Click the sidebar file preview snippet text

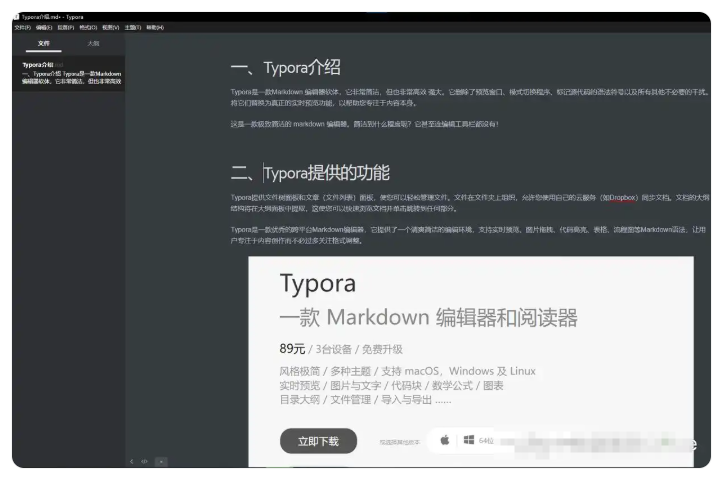pos(72,78)
